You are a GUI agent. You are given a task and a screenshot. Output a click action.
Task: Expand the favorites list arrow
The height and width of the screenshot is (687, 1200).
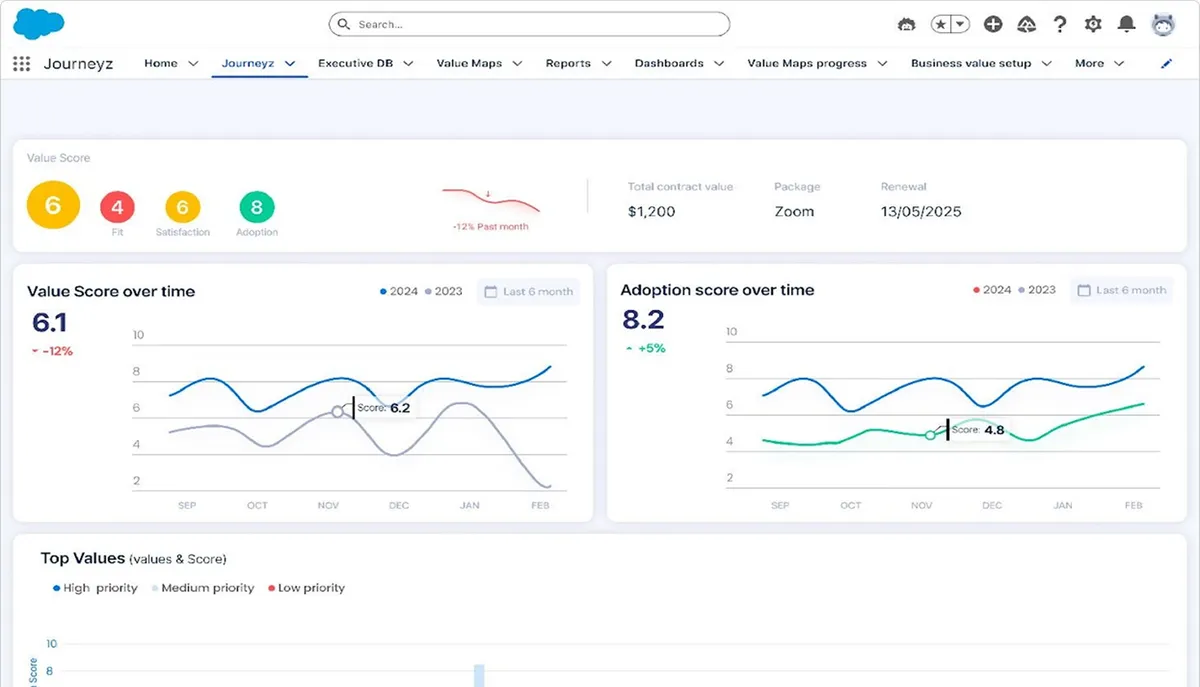(960, 24)
